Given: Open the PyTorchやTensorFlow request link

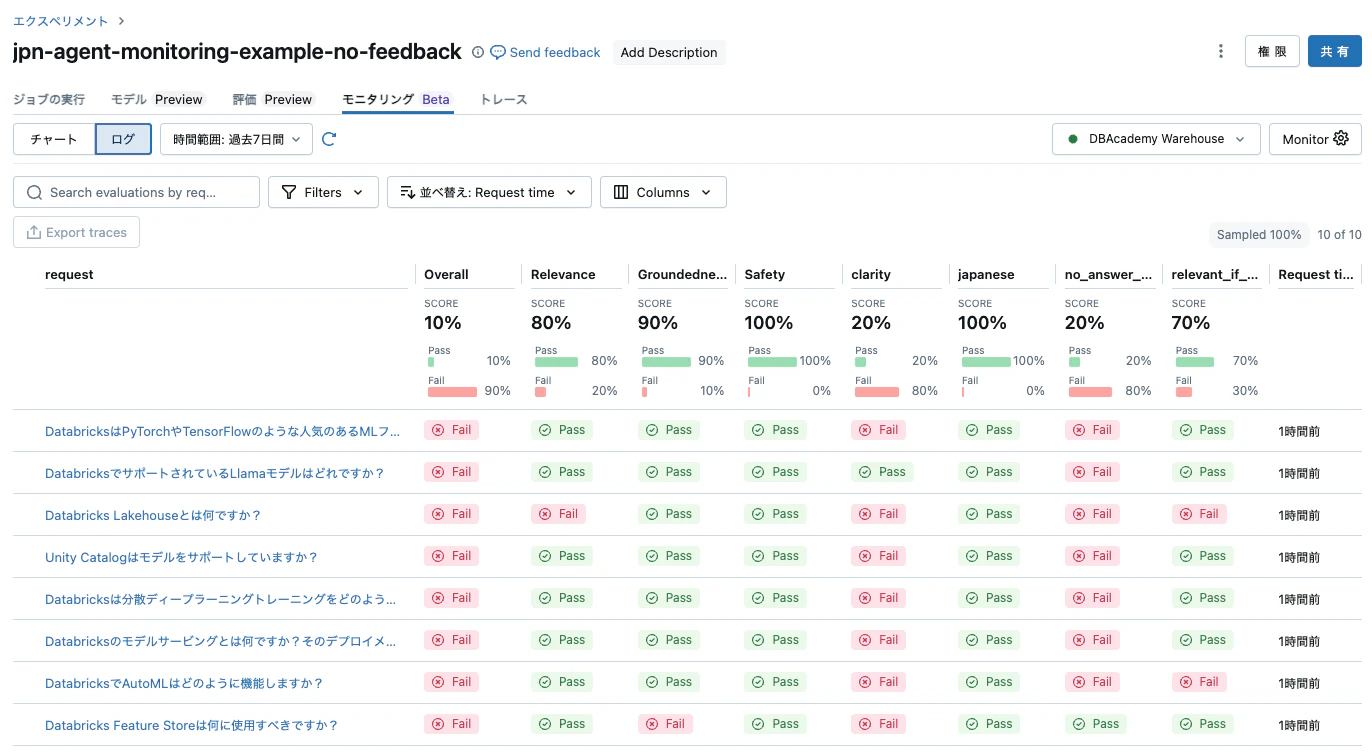Looking at the screenshot, I should (x=222, y=431).
